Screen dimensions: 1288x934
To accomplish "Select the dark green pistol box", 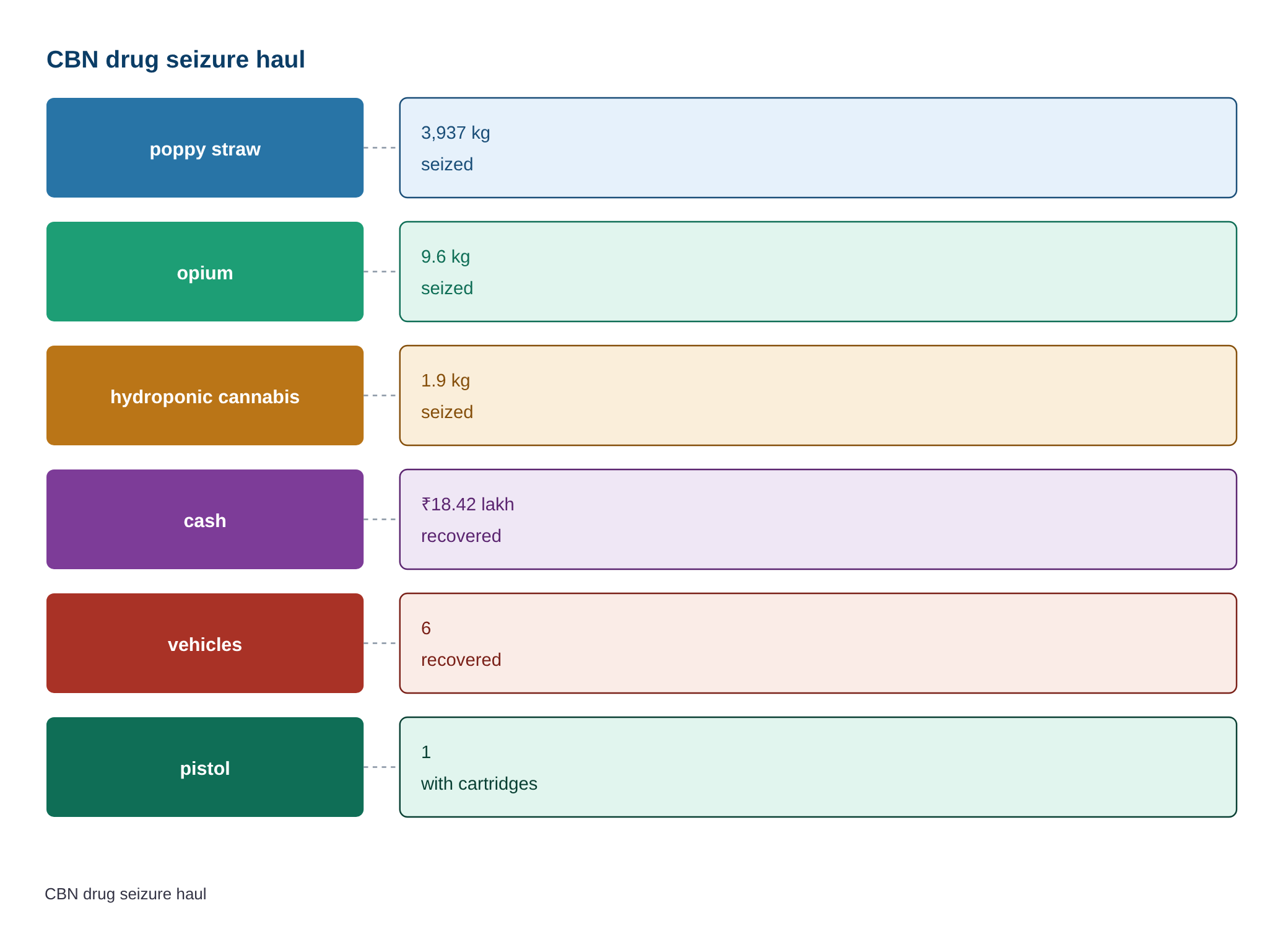I will 205,767.
